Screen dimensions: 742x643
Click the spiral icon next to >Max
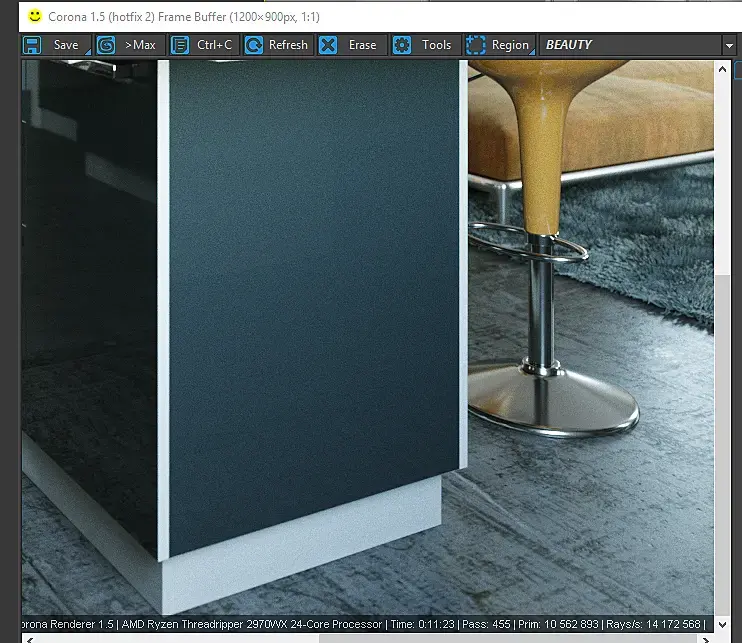pos(106,45)
